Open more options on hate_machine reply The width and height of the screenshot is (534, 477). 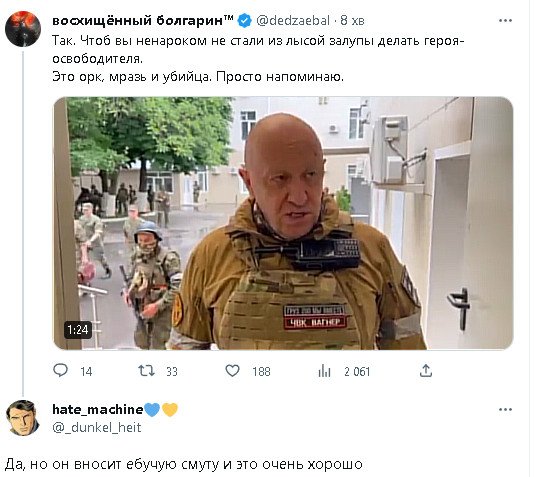pyautogui.click(x=505, y=410)
